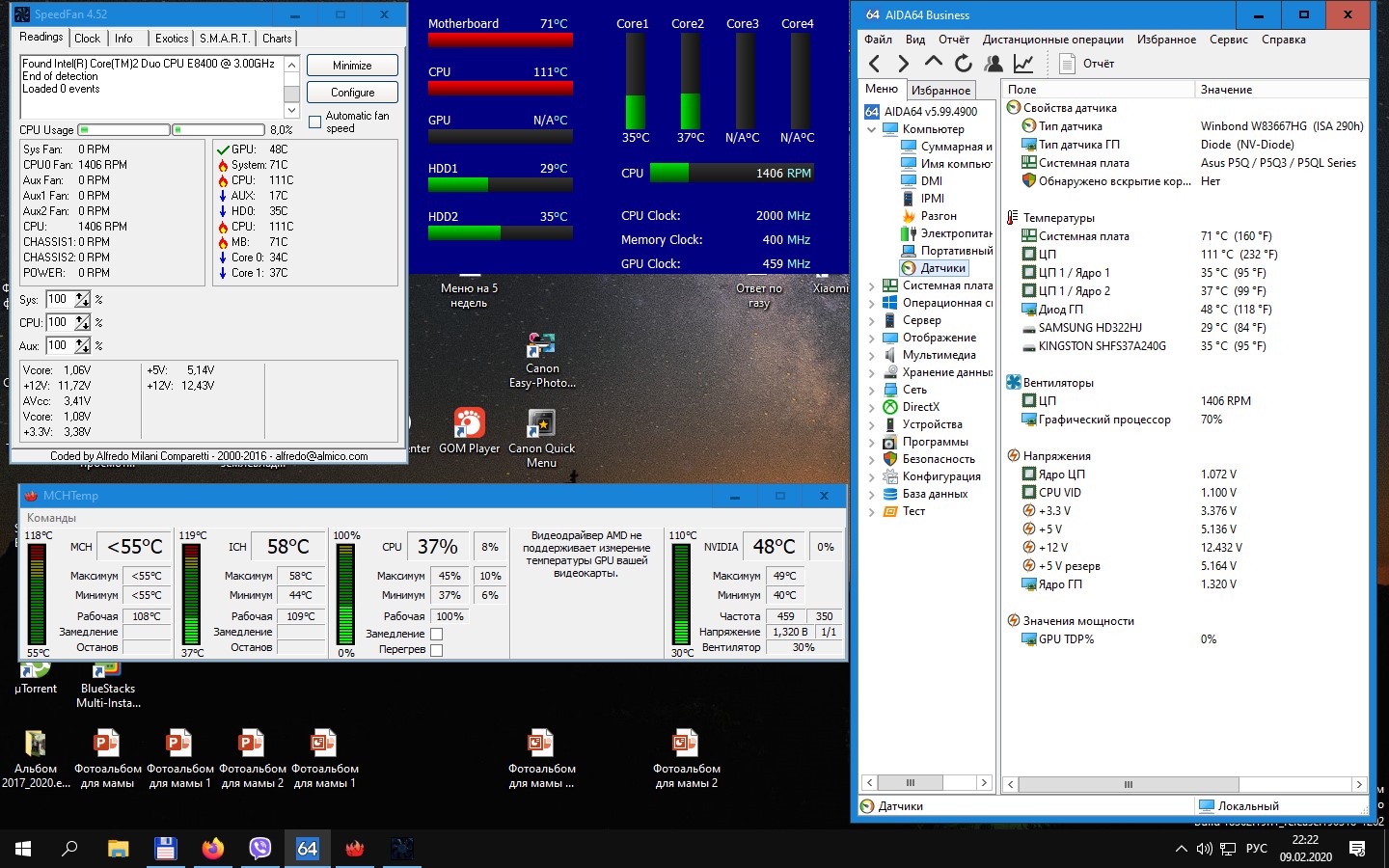Open Дистанционные операции menu in AIDA64
Viewport: 1389px width, 868px height.
point(1053,40)
